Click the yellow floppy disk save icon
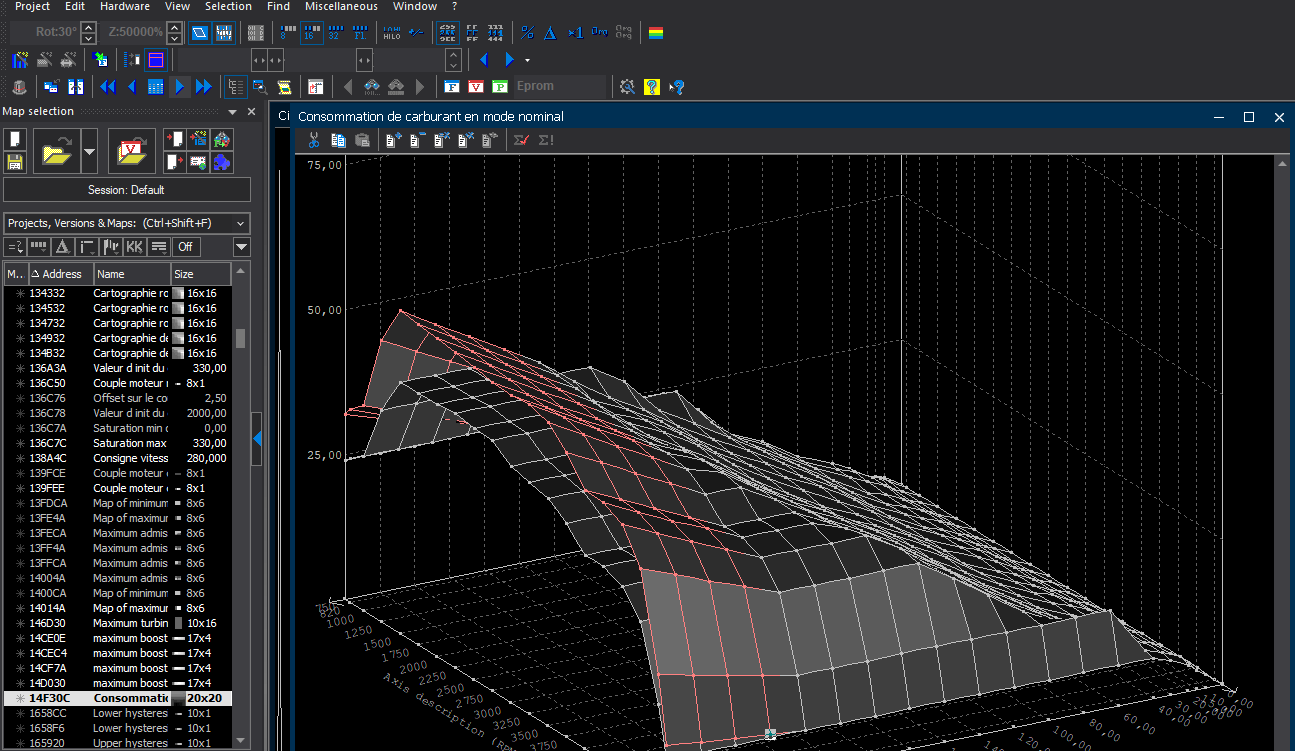 tap(15, 161)
